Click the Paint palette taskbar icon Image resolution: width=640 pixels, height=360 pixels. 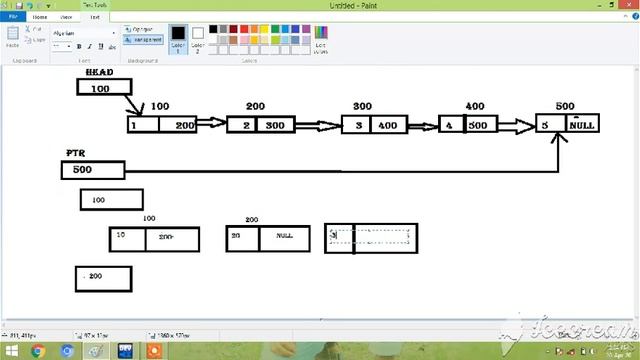96,351
